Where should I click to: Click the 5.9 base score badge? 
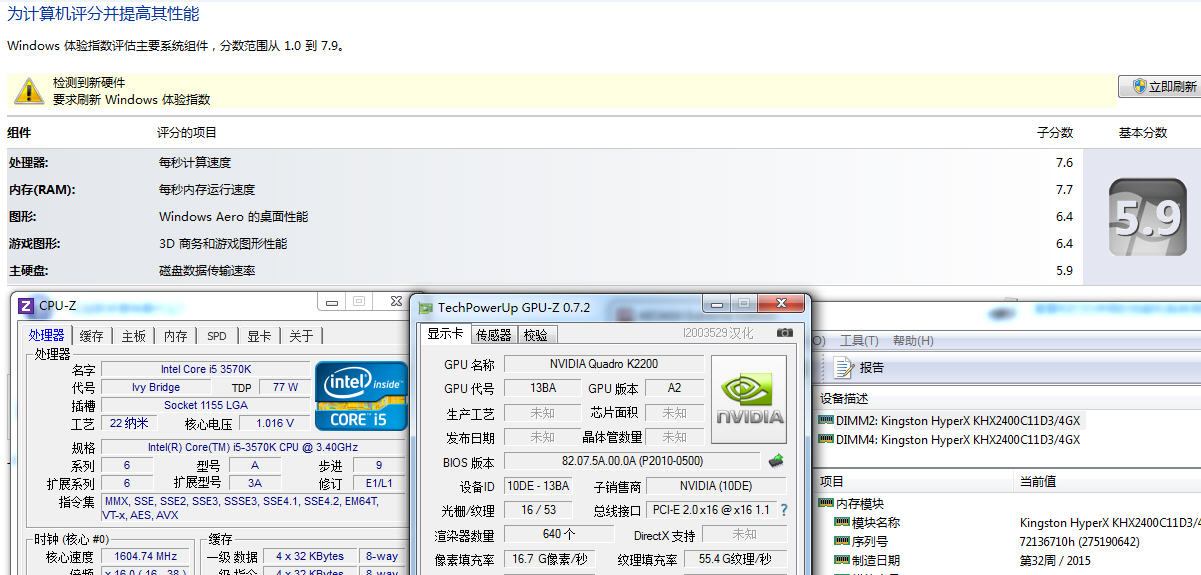click(x=1146, y=218)
